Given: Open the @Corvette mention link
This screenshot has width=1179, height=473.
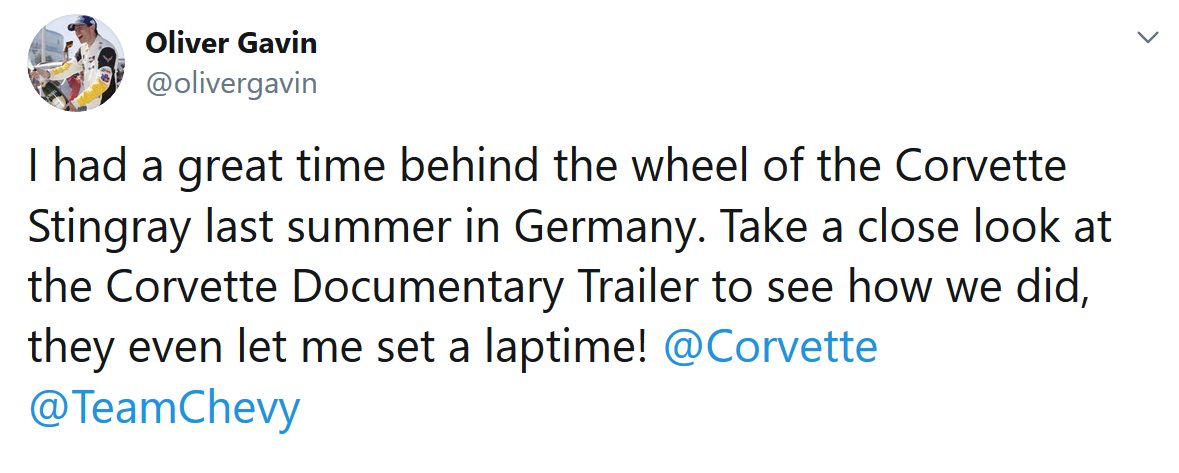Looking at the screenshot, I should click(770, 347).
